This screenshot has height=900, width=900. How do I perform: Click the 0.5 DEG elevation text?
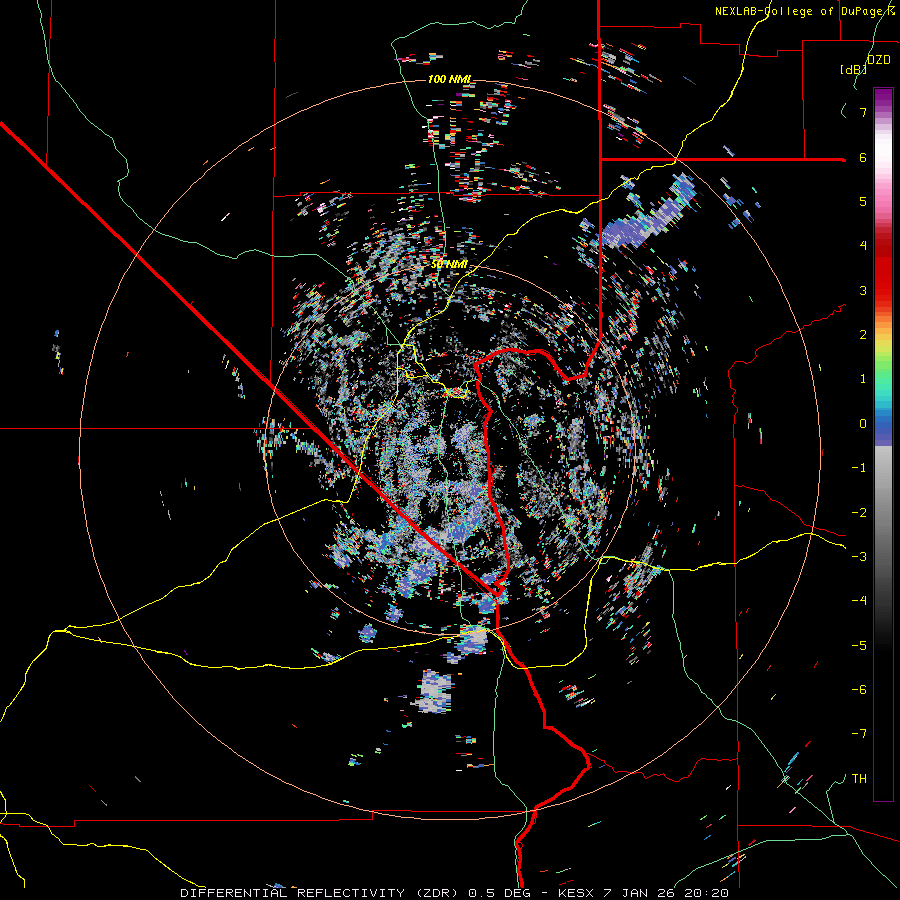coord(499,893)
